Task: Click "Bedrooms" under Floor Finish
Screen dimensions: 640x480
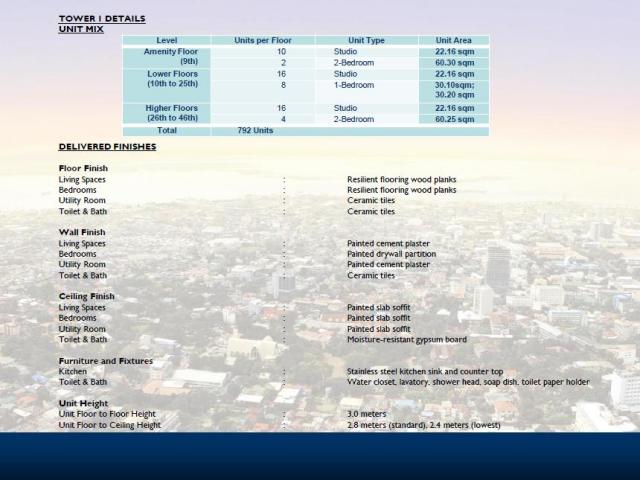Action: tap(78, 190)
